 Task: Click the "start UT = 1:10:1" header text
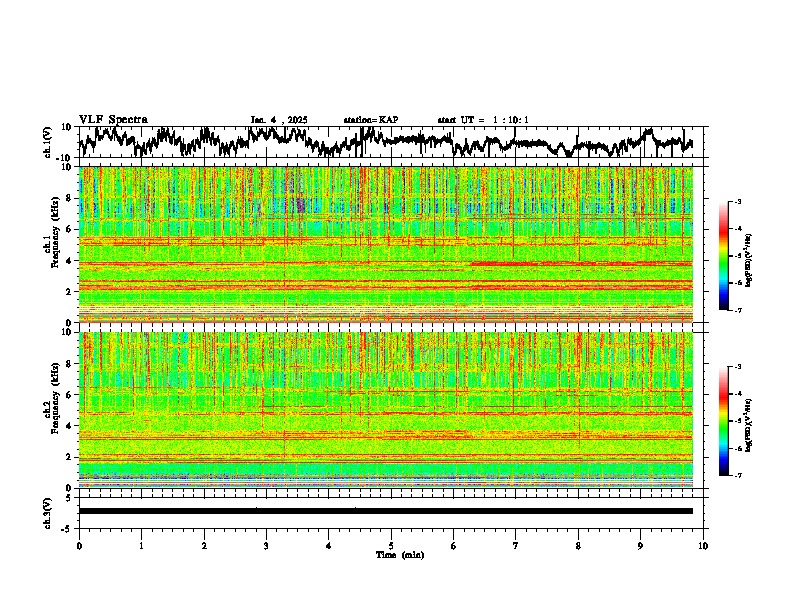coord(483,120)
